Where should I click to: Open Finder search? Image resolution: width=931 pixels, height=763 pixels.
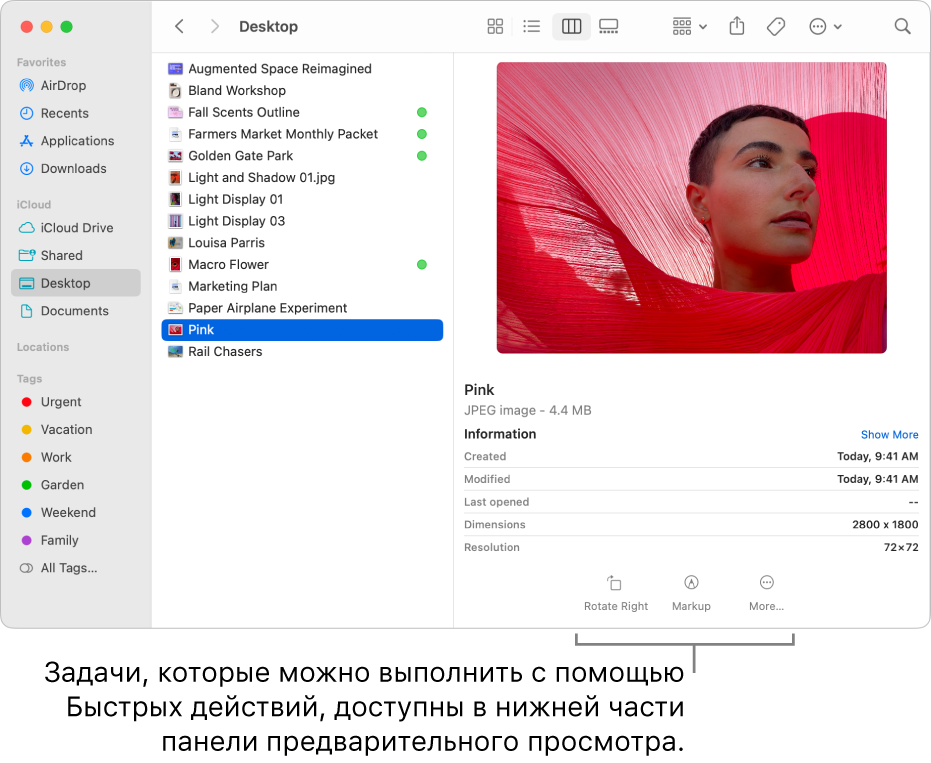902,26
